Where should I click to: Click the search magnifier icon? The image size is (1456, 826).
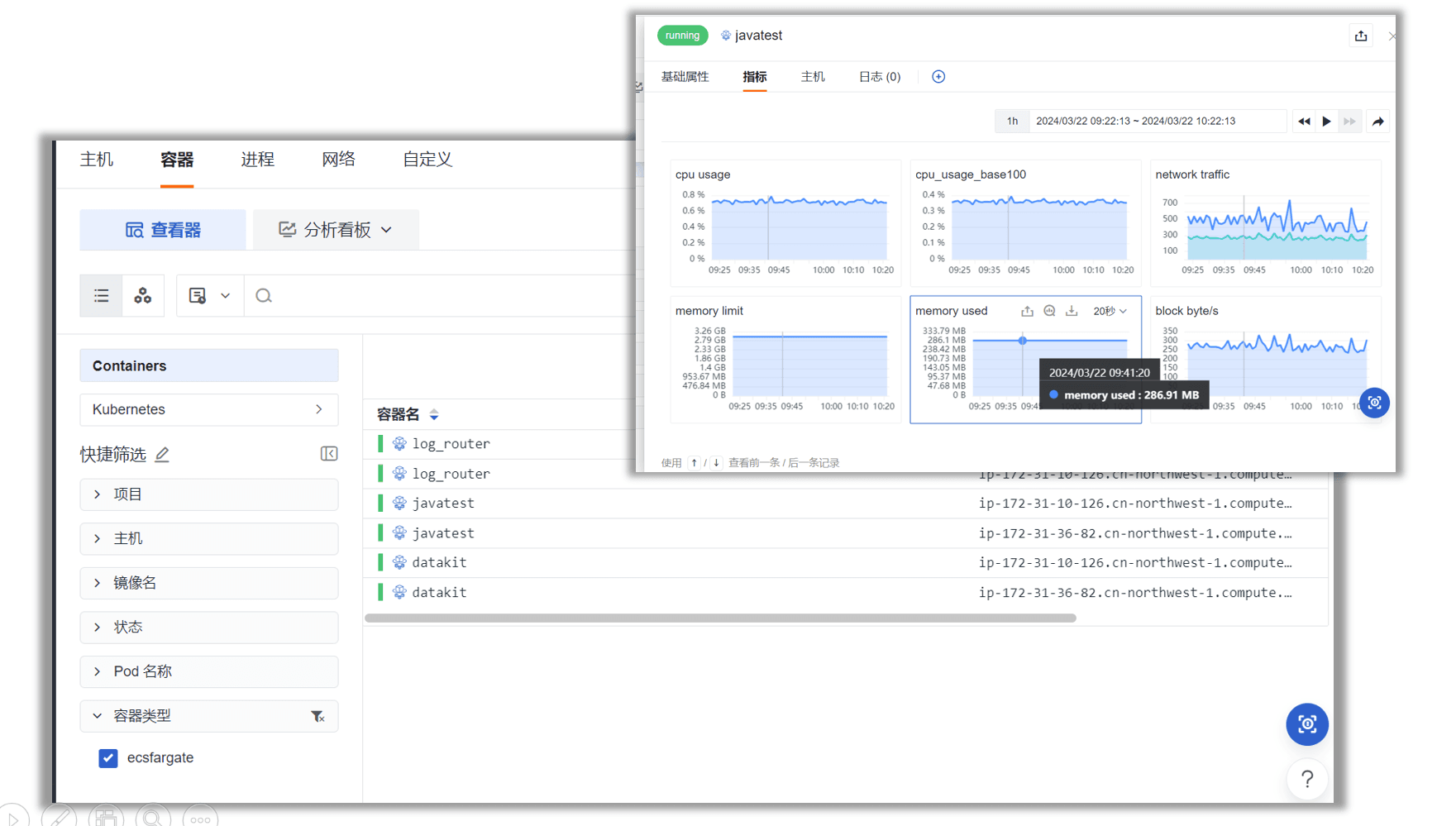264,296
